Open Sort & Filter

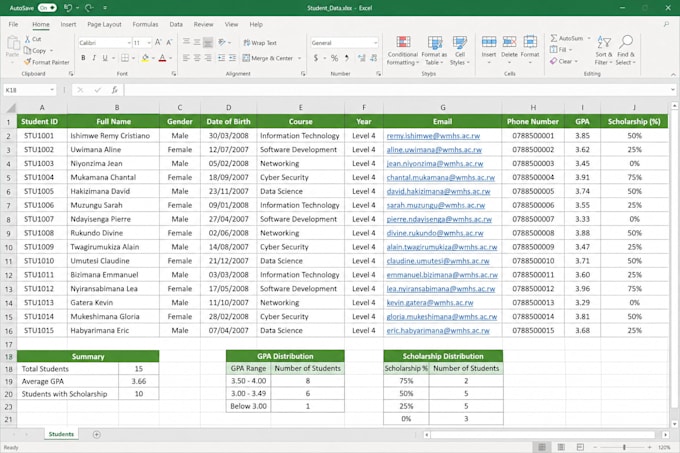604,51
